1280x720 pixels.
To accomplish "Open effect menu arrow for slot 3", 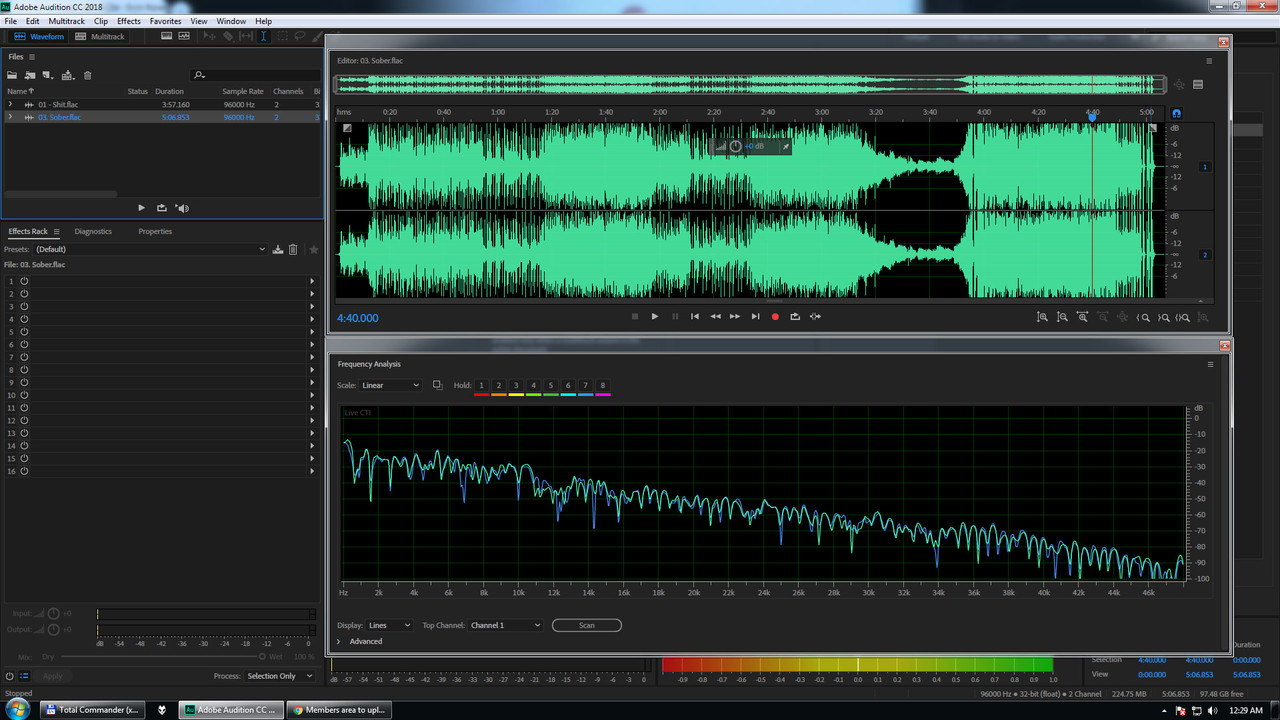I will [x=312, y=306].
